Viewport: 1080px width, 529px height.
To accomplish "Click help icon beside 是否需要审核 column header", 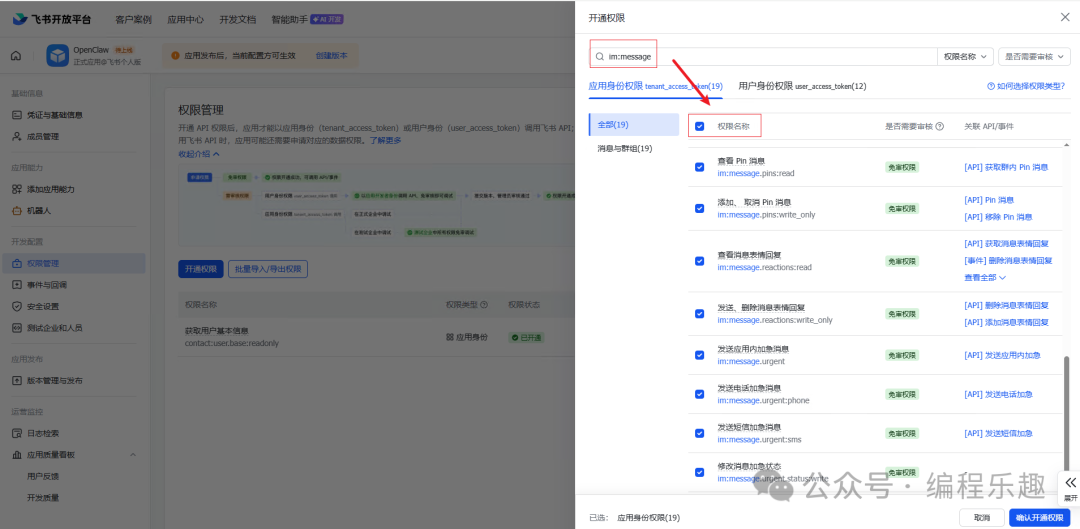I will click(939, 127).
